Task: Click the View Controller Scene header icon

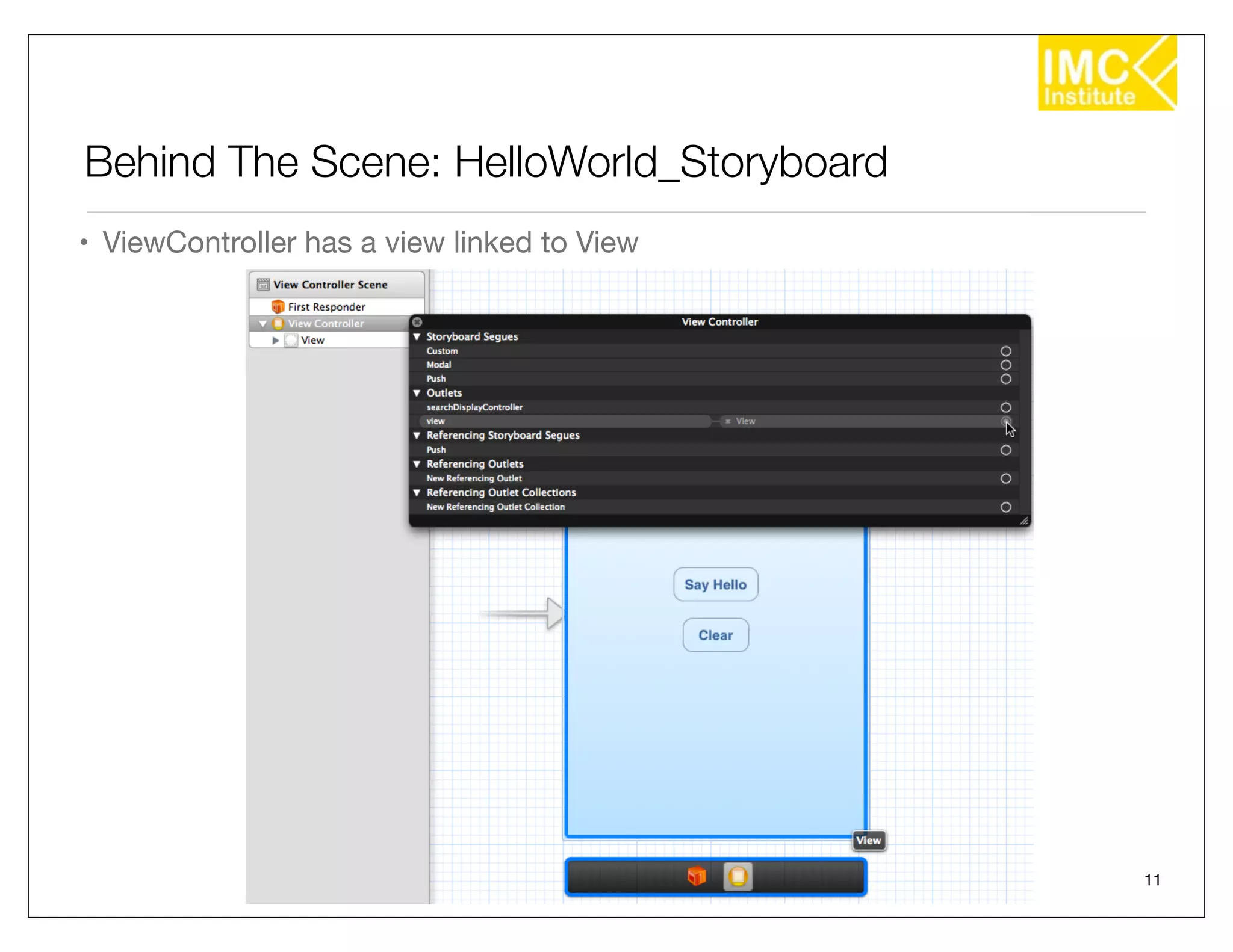Action: coord(263,285)
